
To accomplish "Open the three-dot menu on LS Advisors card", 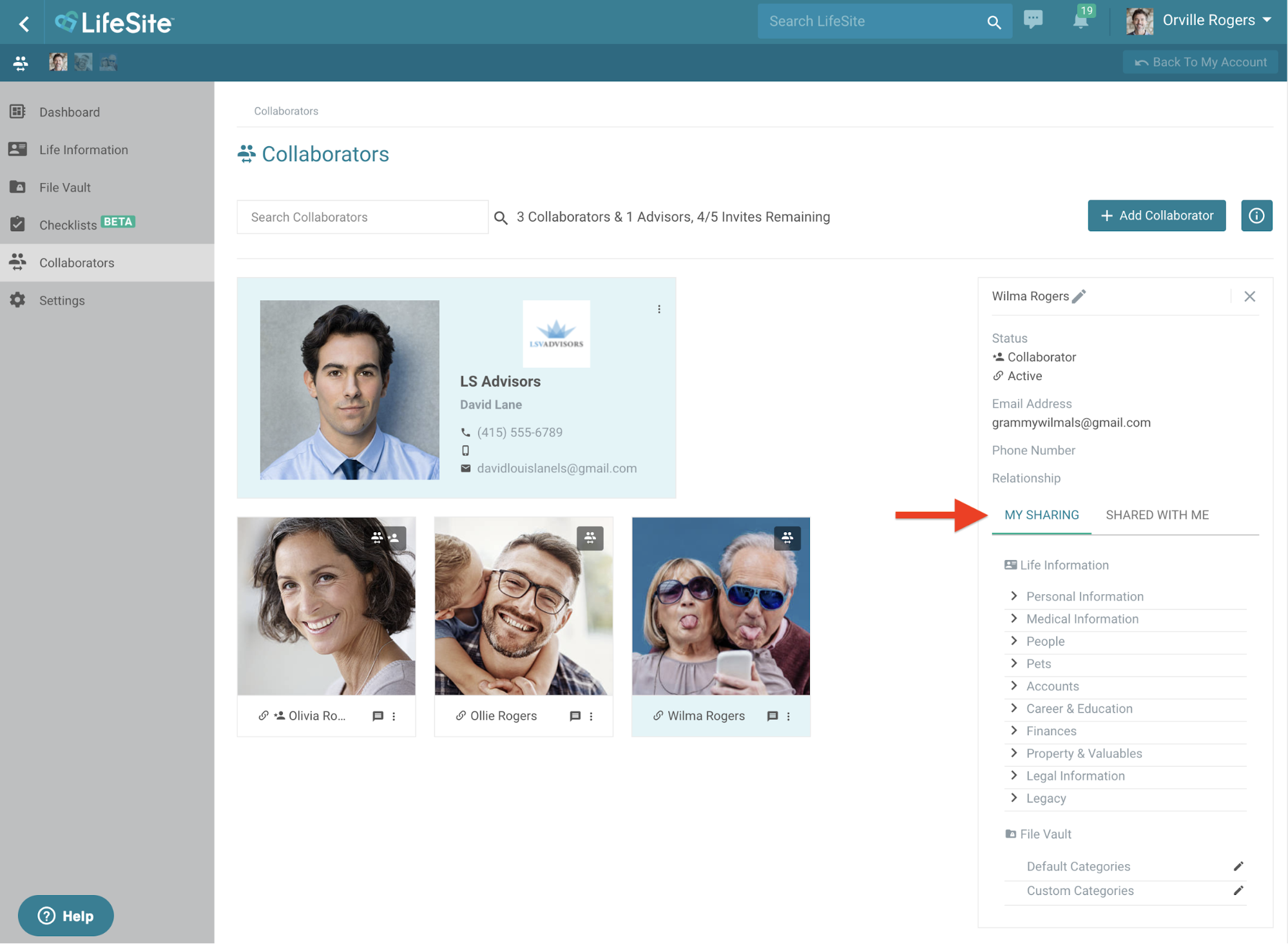I will 659,309.
